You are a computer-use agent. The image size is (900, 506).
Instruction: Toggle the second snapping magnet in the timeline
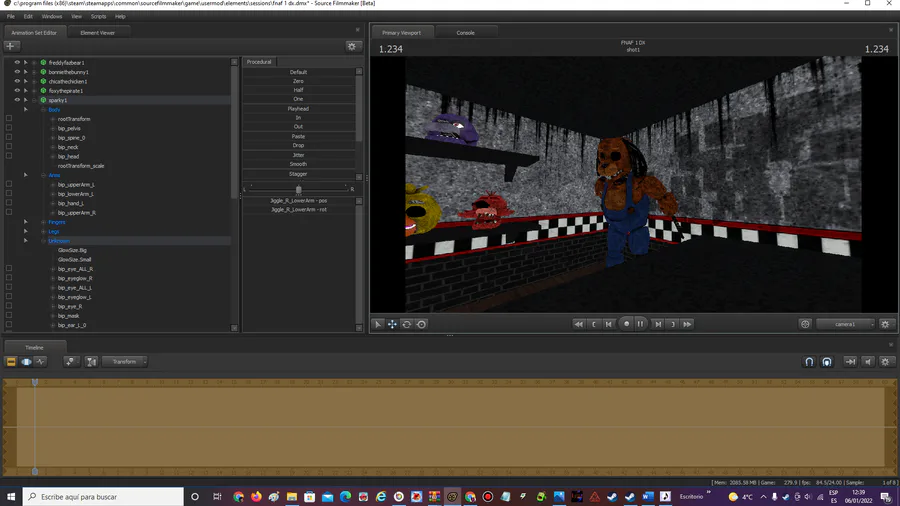tap(827, 361)
